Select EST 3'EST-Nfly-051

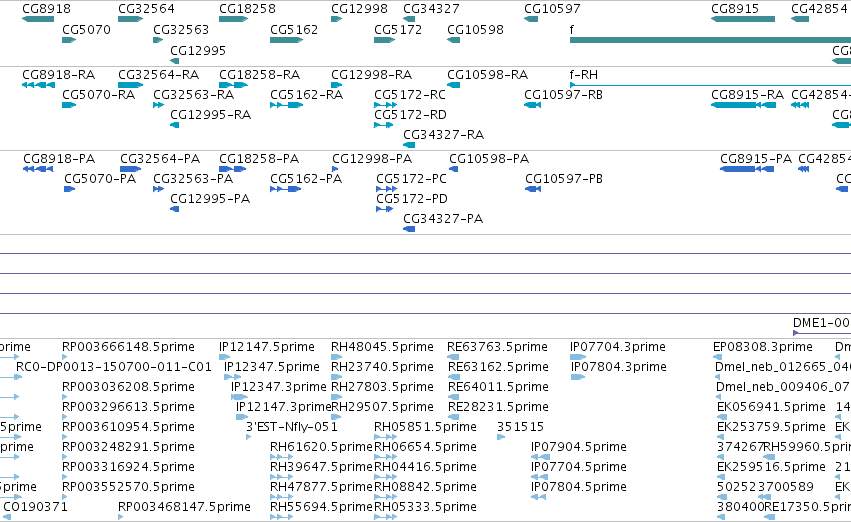point(291,427)
